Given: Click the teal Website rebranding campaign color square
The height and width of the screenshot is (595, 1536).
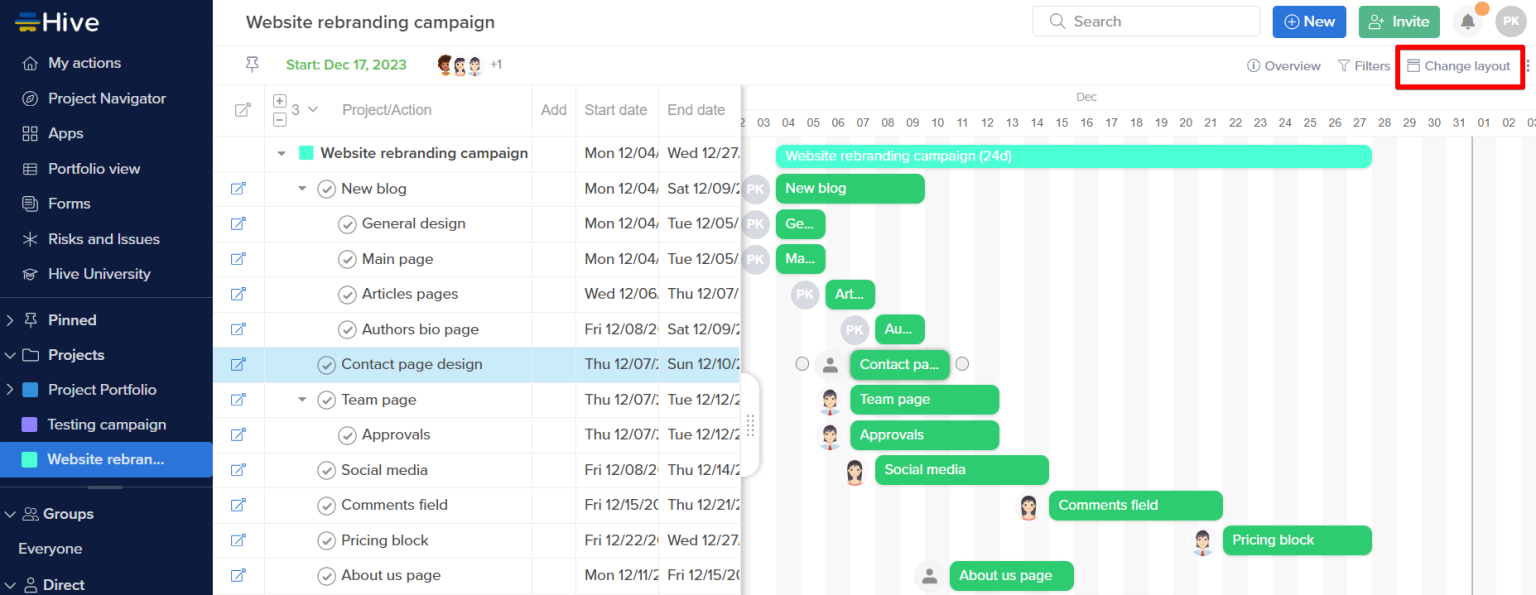Looking at the screenshot, I should (307, 153).
